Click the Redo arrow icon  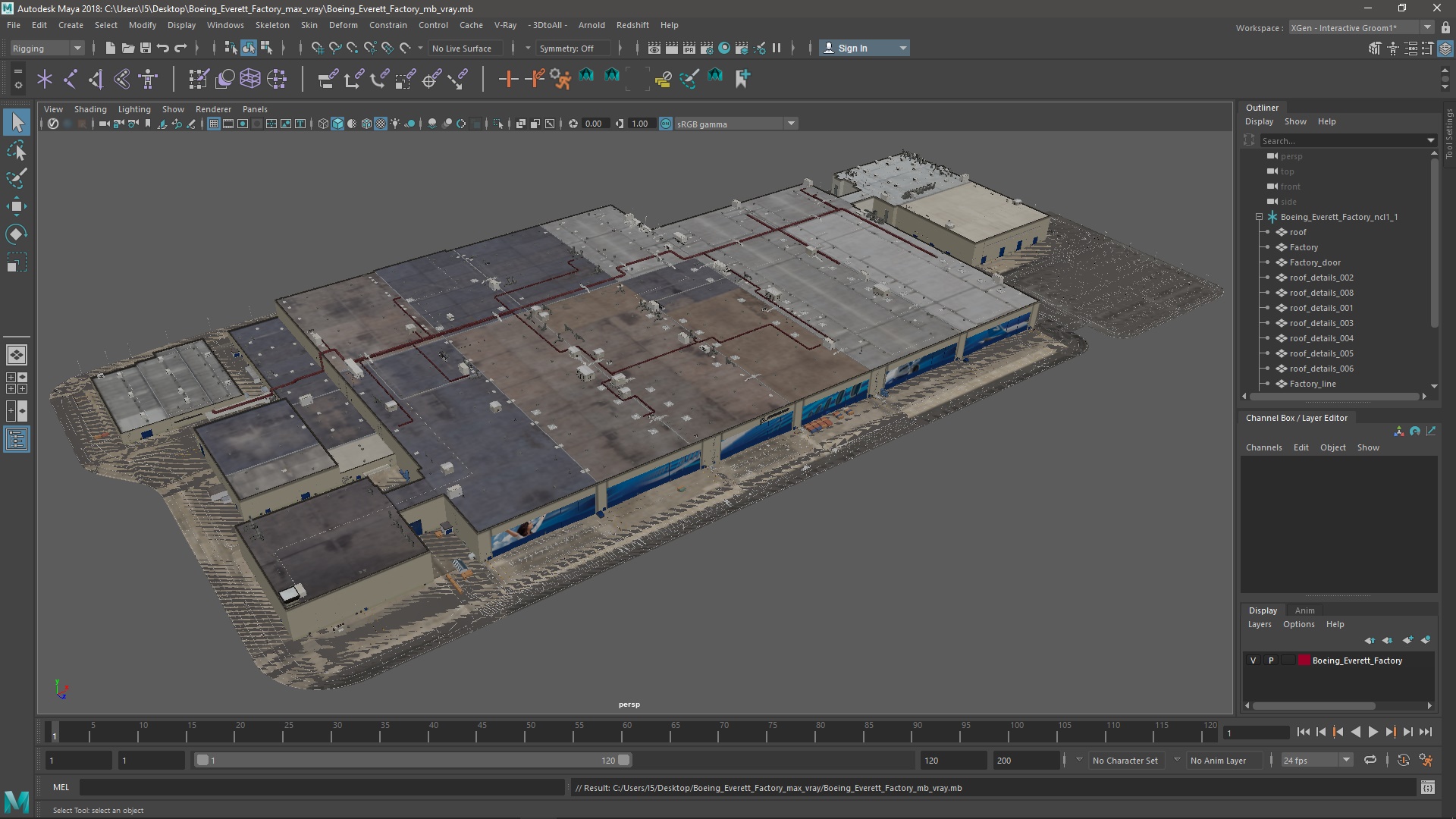pos(180,49)
